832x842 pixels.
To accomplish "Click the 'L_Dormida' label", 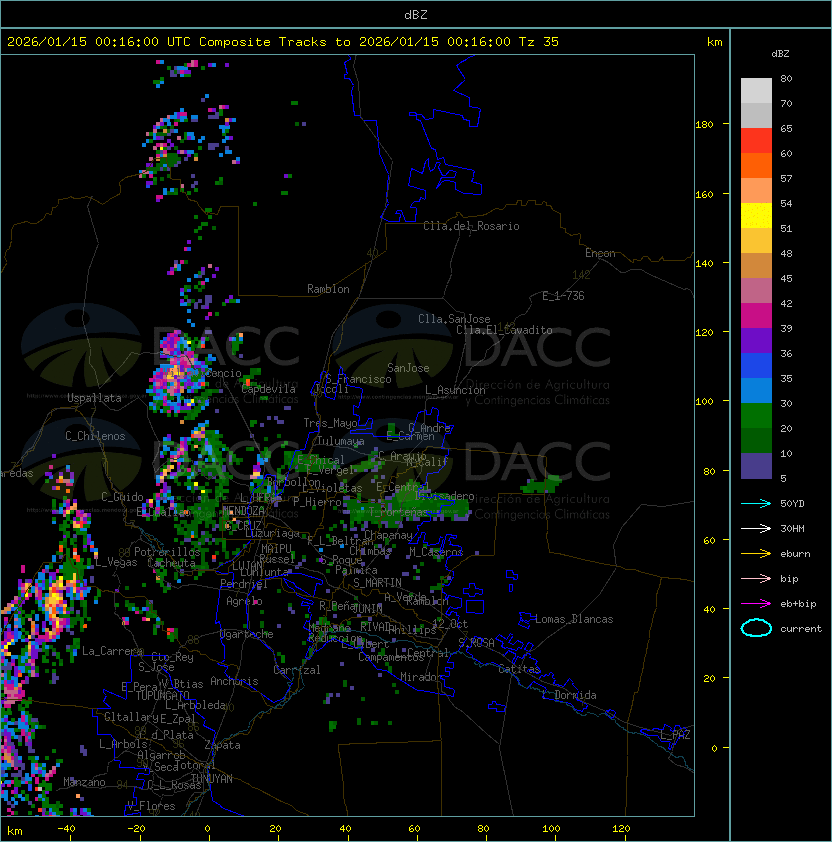I will (569, 695).
